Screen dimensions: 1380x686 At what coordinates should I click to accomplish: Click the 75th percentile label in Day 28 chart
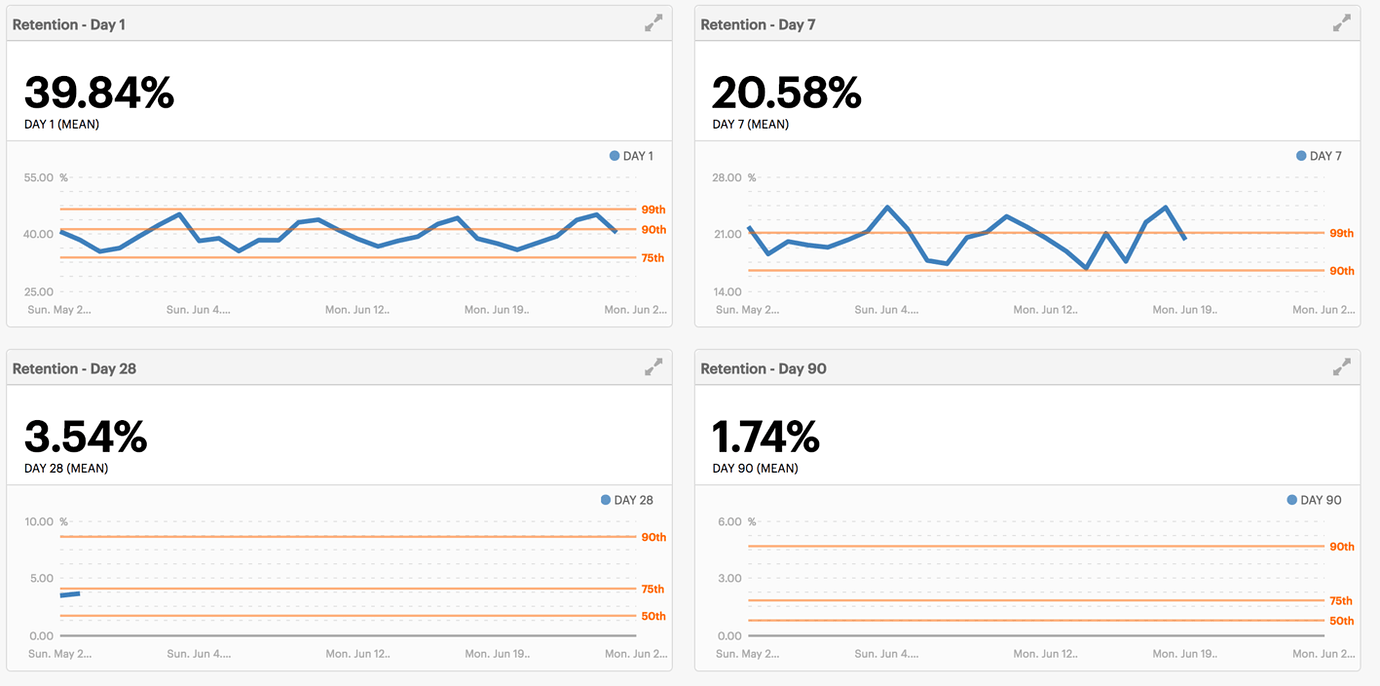click(x=653, y=589)
